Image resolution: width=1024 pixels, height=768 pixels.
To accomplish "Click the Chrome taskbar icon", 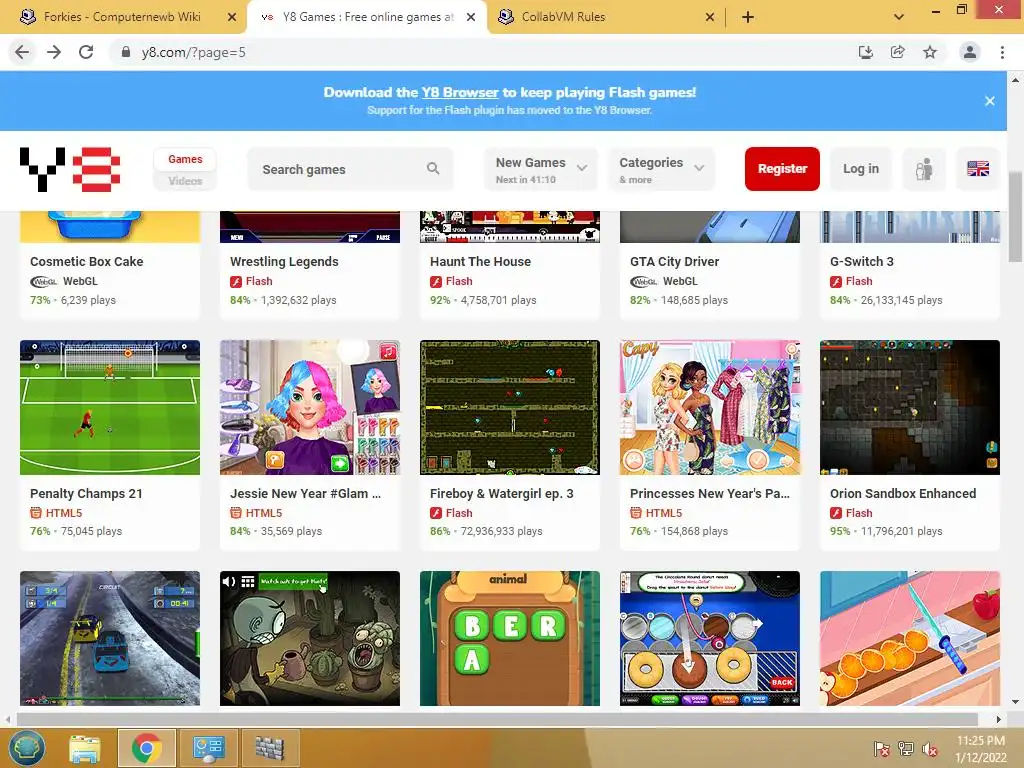I will 146,748.
